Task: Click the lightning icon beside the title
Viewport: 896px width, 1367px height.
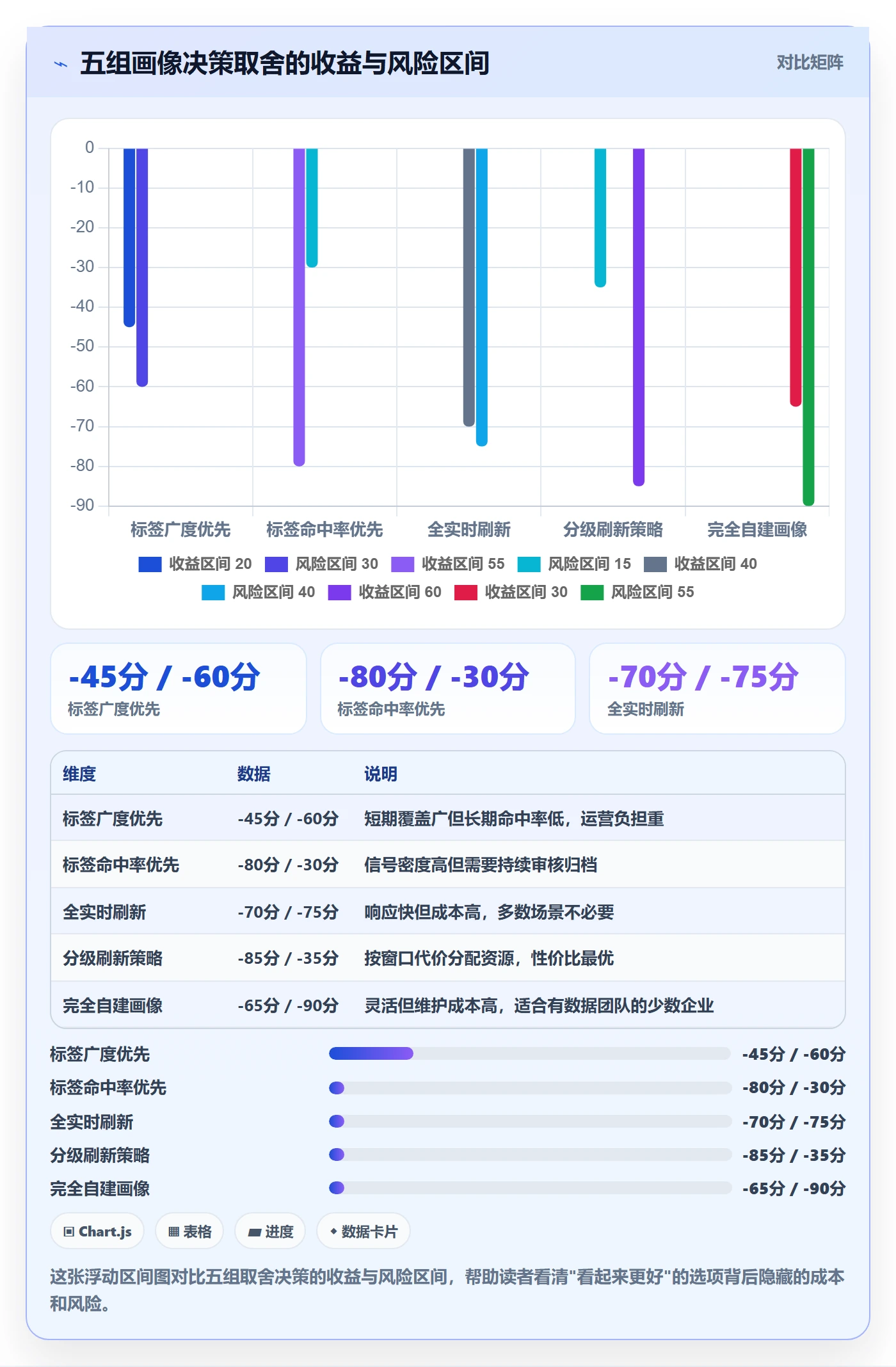Action: pyautogui.click(x=61, y=64)
